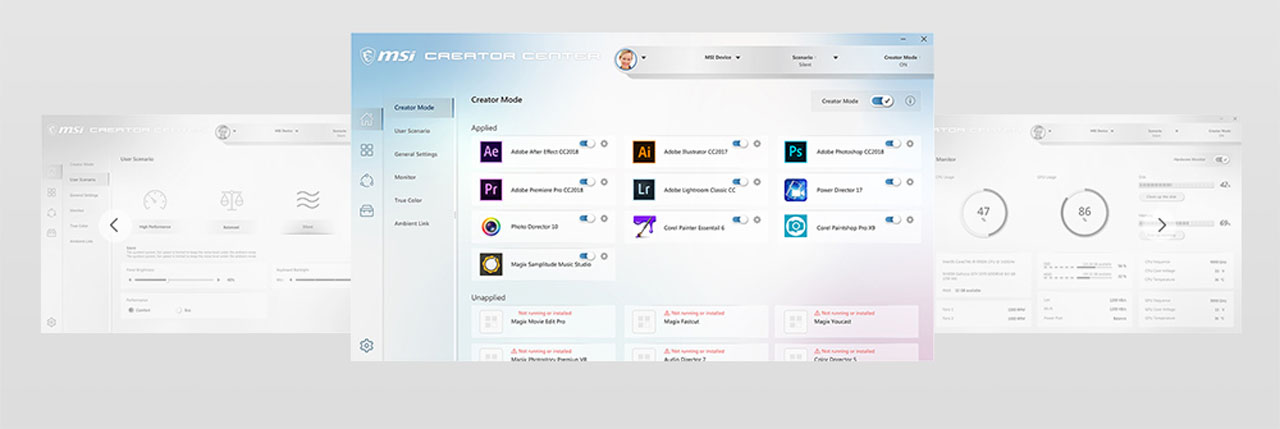Click the info icon beside Creator Mode toggle
Image resolution: width=1280 pixels, height=429 pixels.
(x=910, y=101)
